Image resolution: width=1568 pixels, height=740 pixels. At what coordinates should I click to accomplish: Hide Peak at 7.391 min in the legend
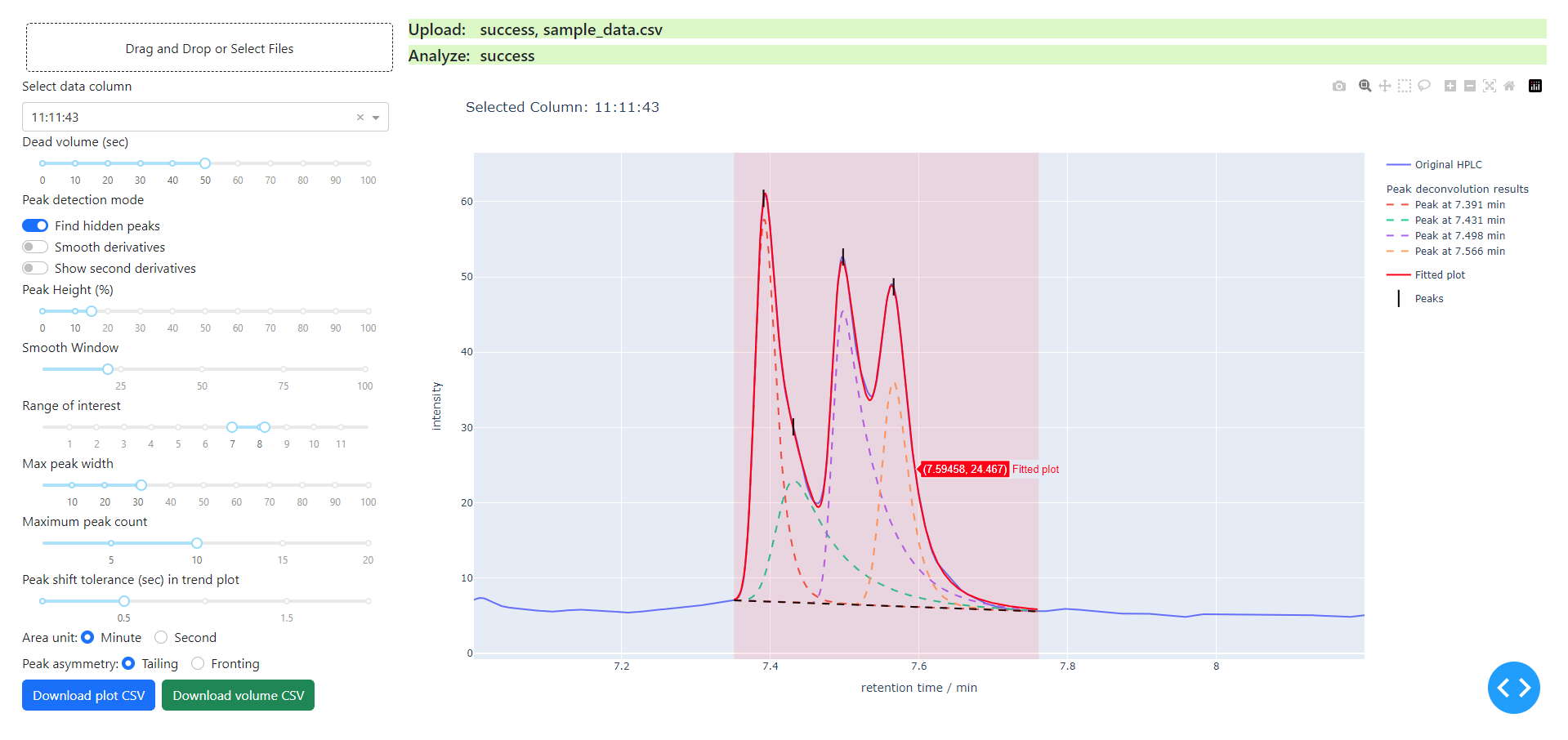(1459, 204)
